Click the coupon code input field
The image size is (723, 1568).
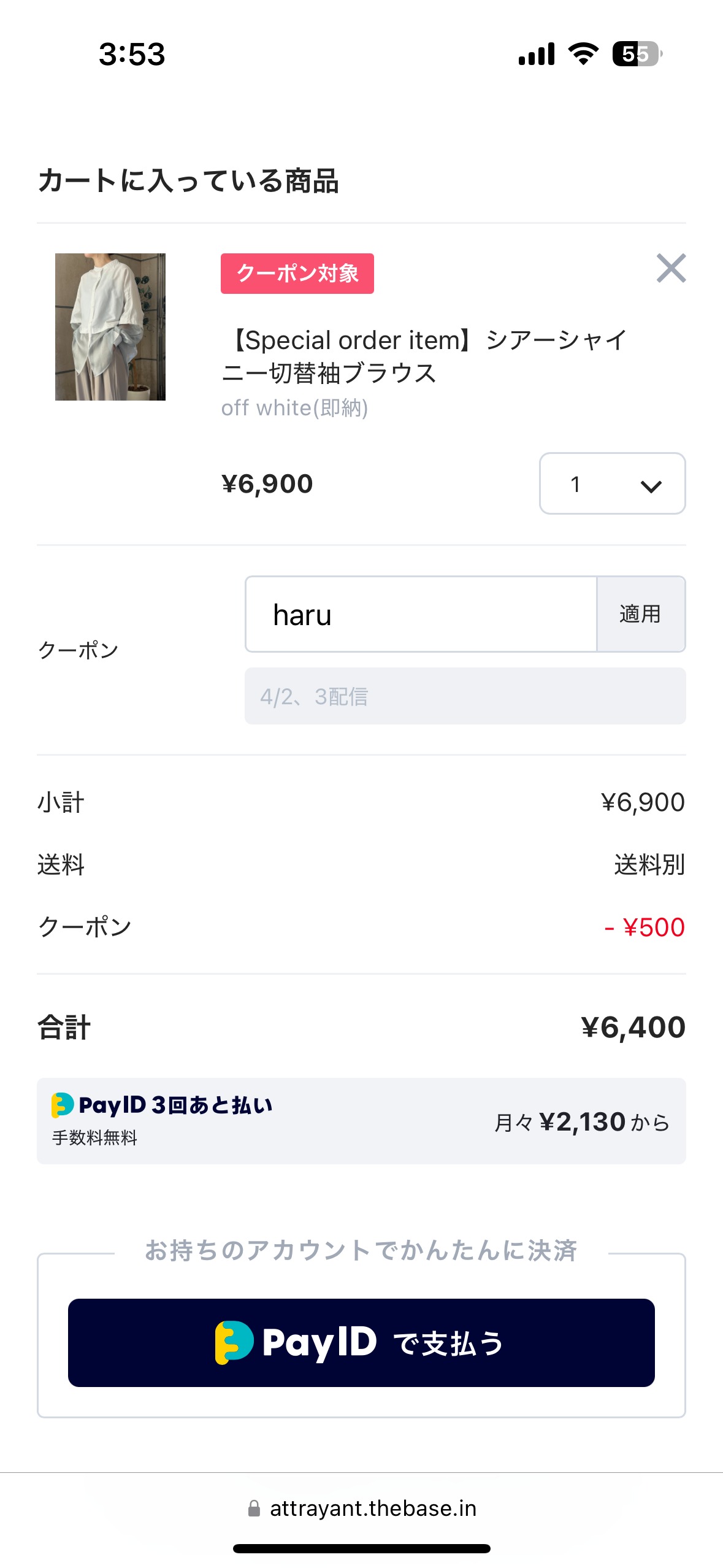[421, 614]
